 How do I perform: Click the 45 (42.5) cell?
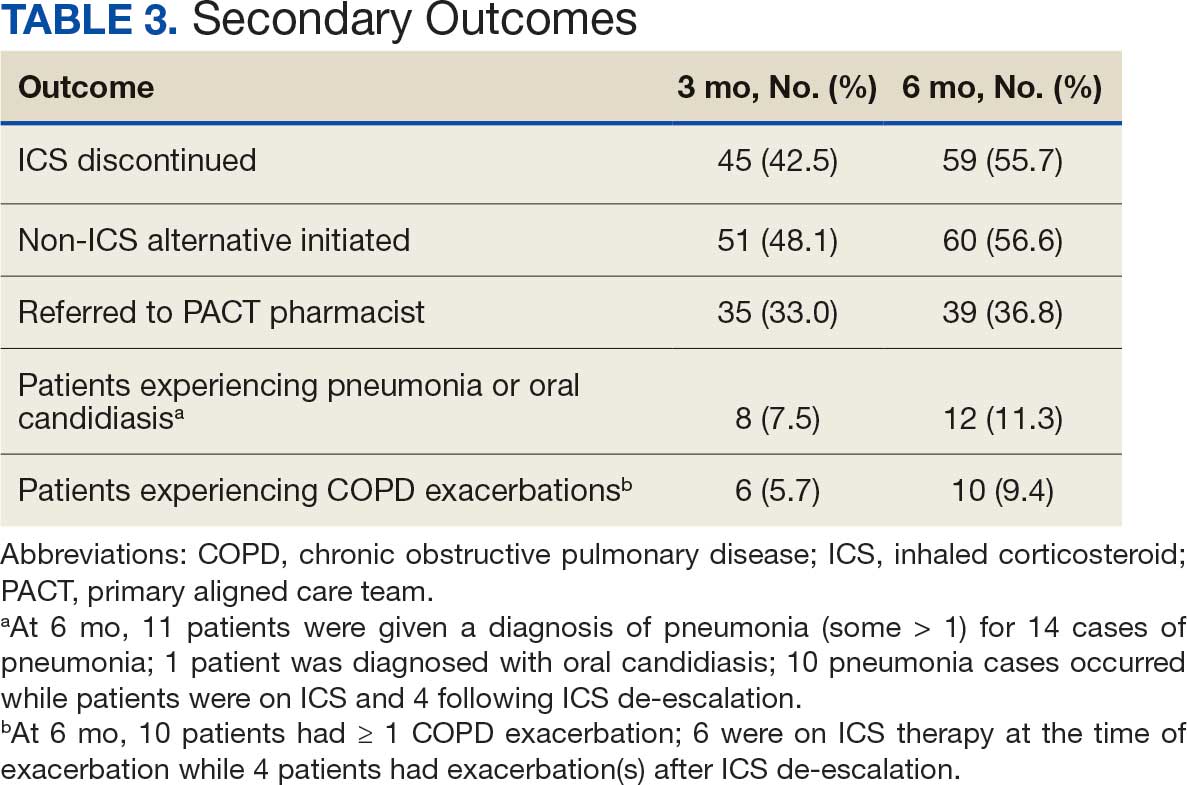(x=777, y=160)
